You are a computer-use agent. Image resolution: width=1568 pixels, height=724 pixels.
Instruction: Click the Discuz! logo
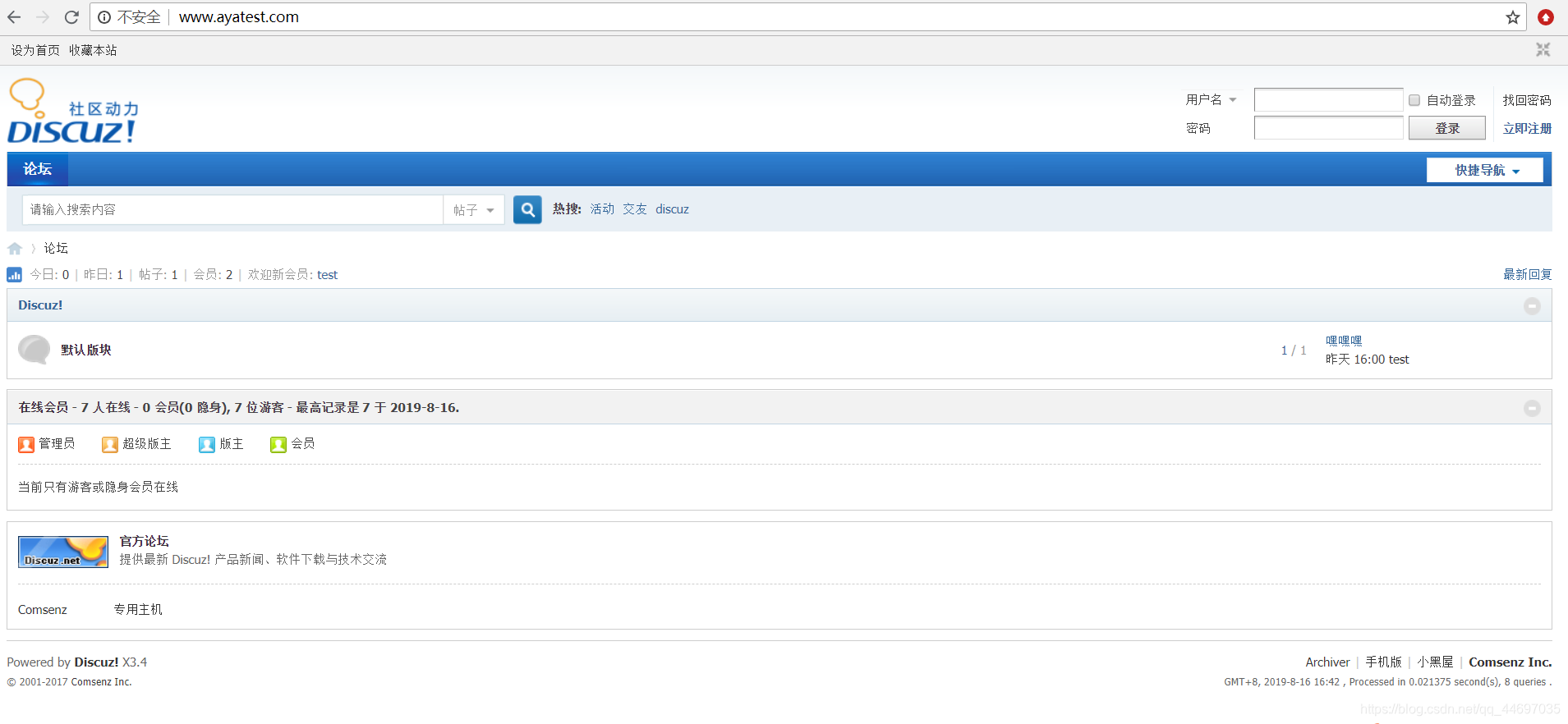coord(72,112)
